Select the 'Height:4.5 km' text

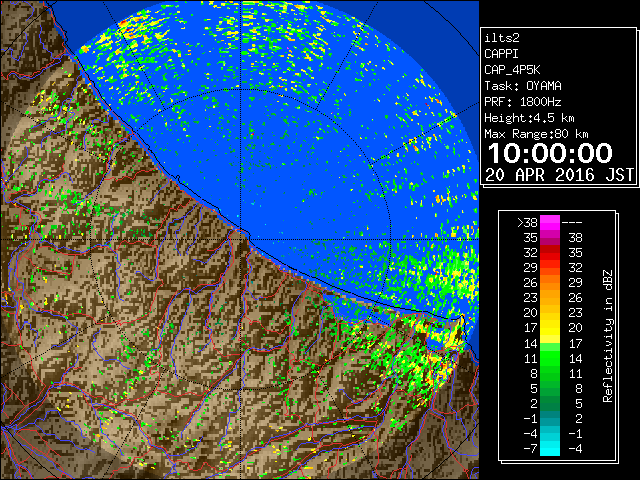pyautogui.click(x=529, y=118)
